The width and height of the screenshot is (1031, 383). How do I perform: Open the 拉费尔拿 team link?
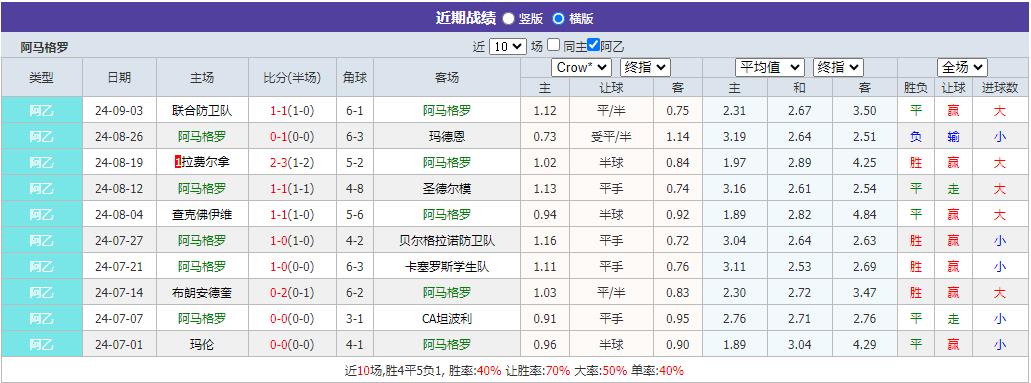click(205, 163)
